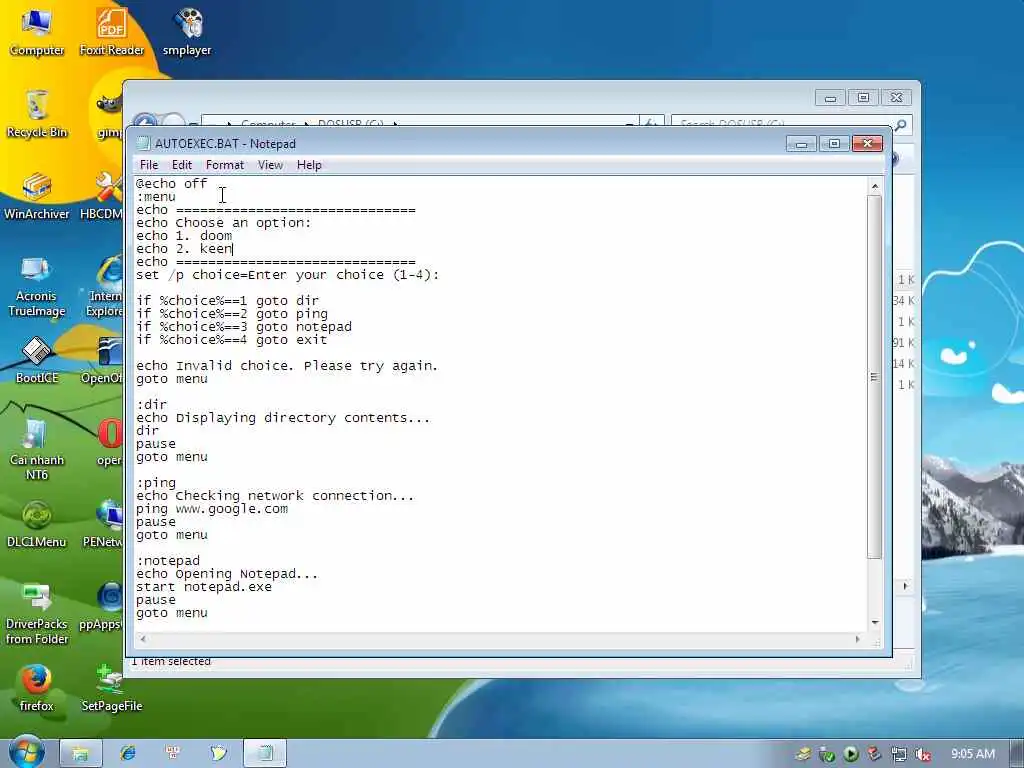The width and height of the screenshot is (1024, 768).
Task: Click the 'if %choice%==4 goto exit' line
Action: (x=231, y=340)
